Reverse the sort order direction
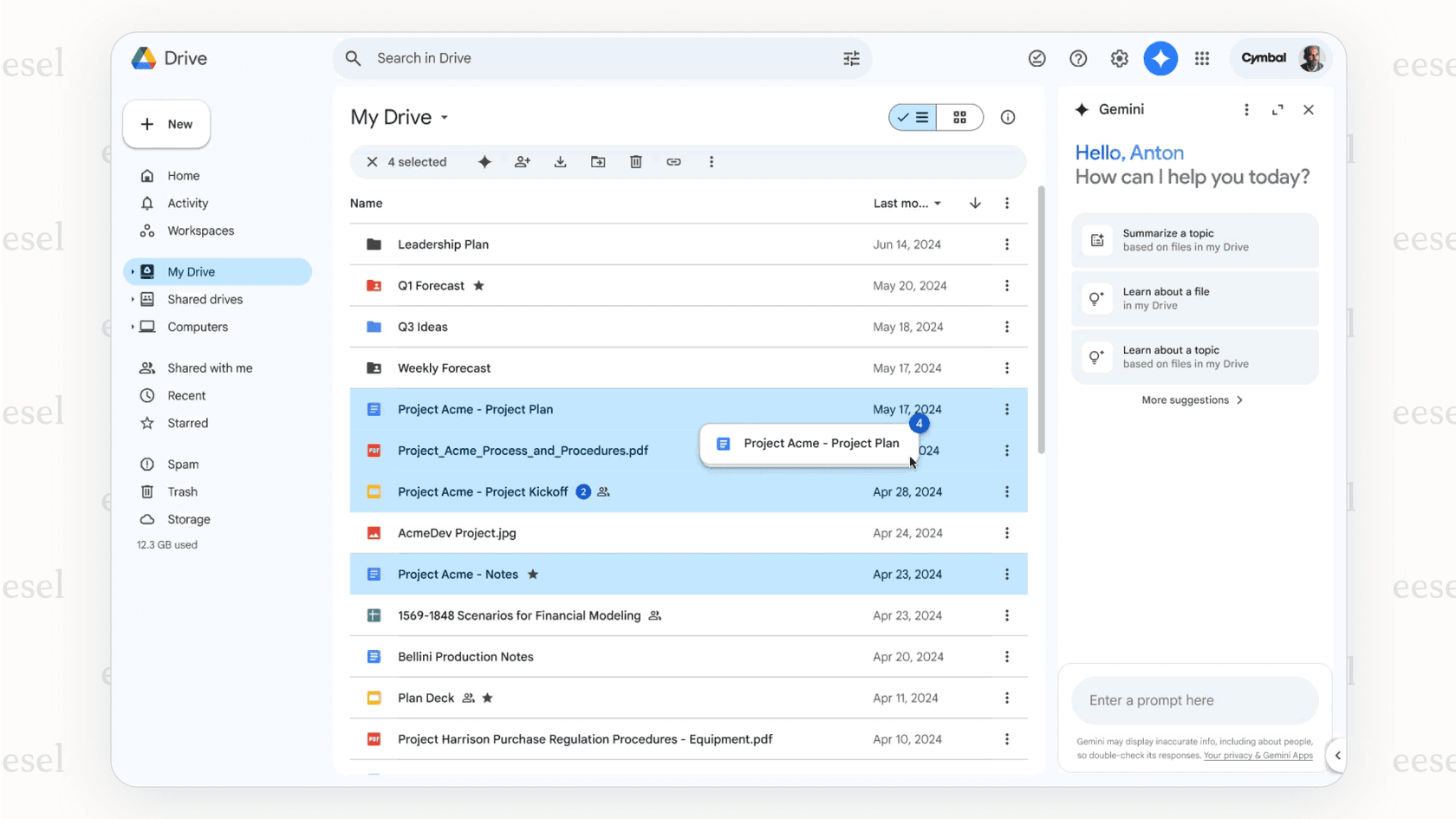The height and width of the screenshot is (819, 1456). click(x=974, y=203)
